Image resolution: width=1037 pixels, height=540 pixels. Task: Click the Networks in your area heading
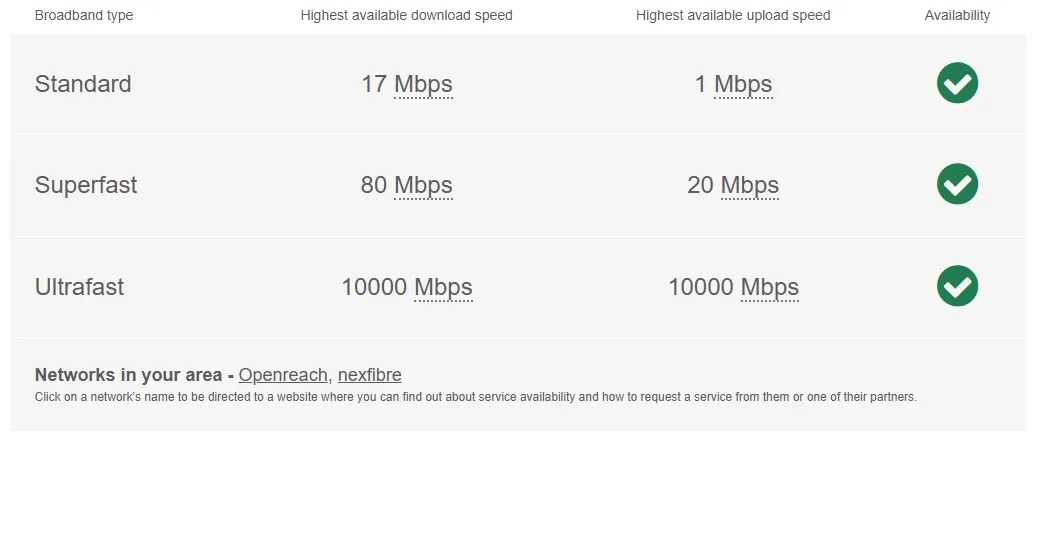(x=128, y=375)
